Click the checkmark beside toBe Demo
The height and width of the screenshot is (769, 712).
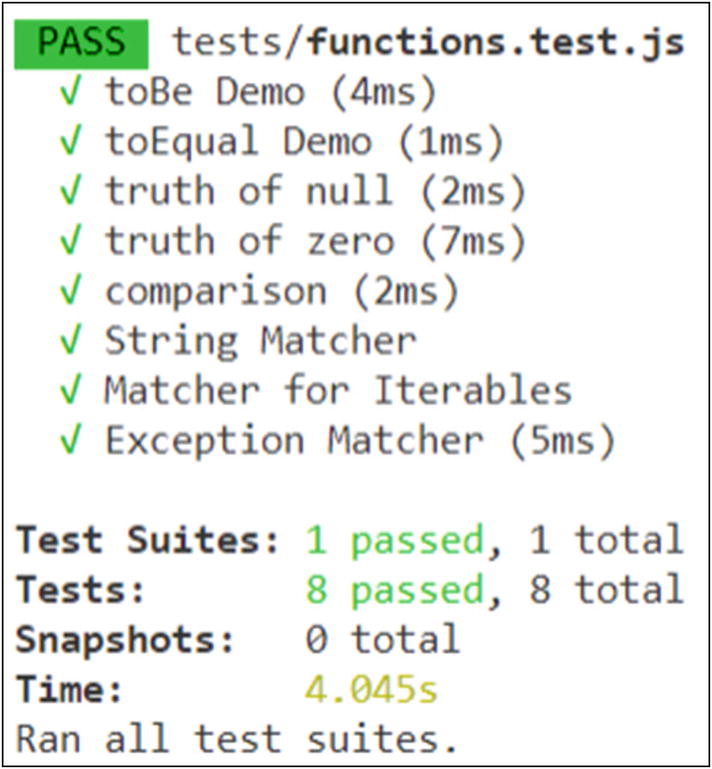[69, 93]
